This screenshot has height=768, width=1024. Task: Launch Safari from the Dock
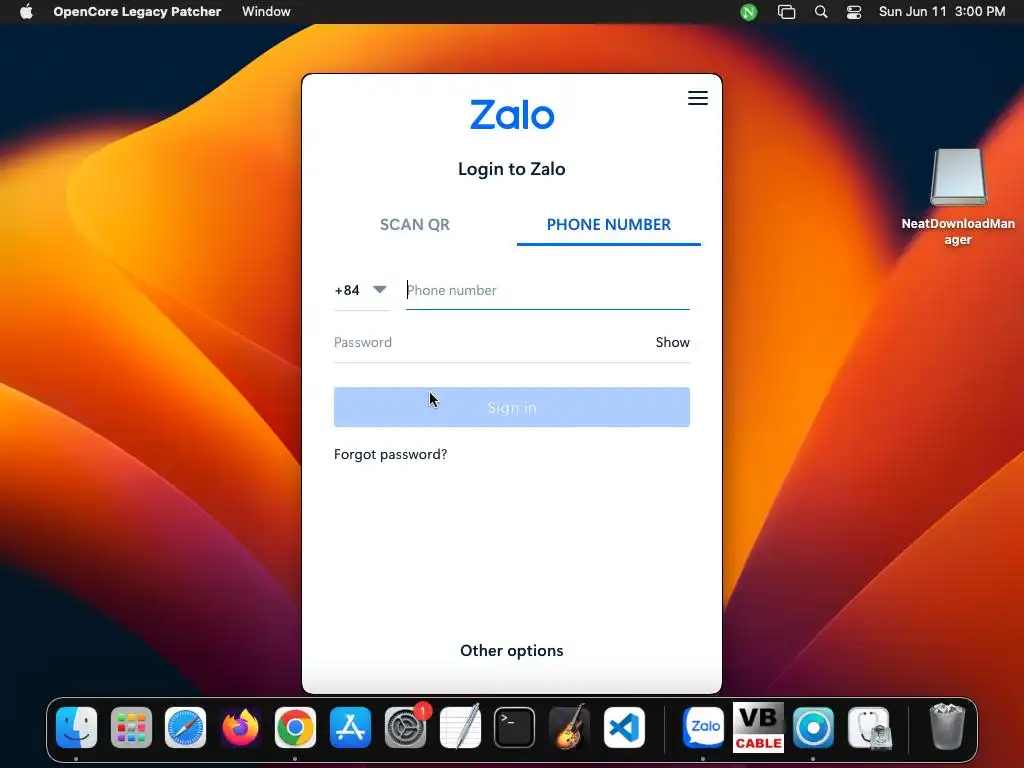(185, 727)
